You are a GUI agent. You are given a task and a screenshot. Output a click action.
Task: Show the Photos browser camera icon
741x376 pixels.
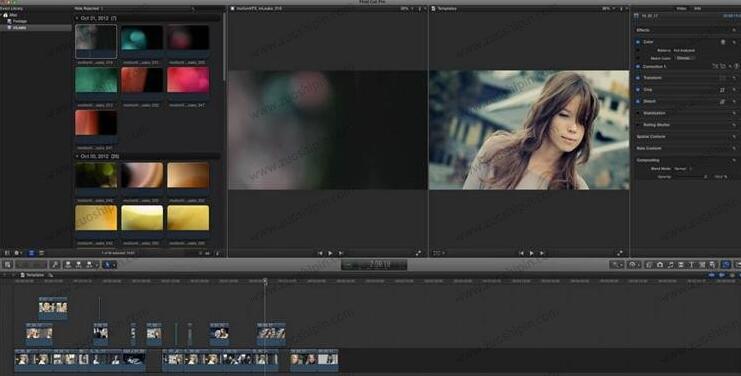click(660, 265)
